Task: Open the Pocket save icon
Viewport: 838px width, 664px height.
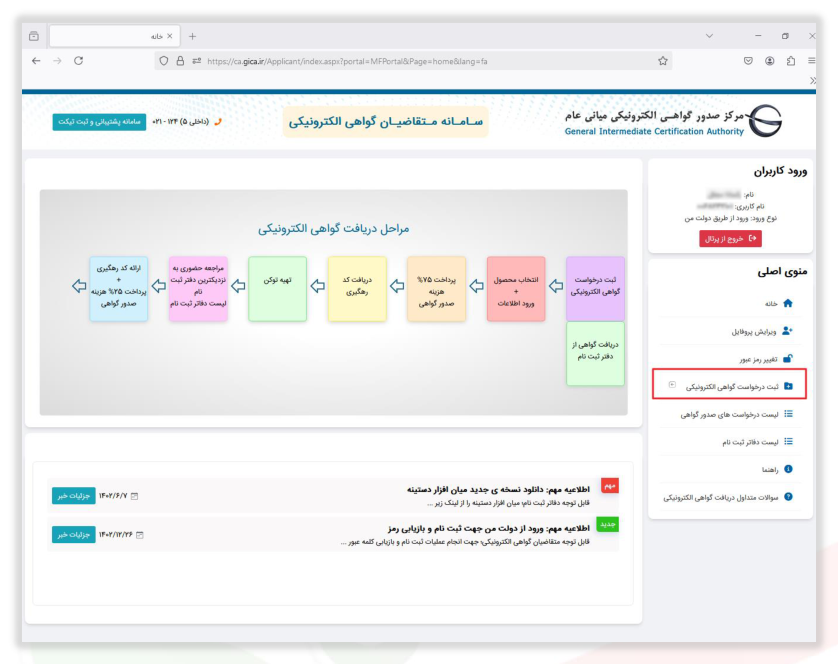Action: click(748, 61)
